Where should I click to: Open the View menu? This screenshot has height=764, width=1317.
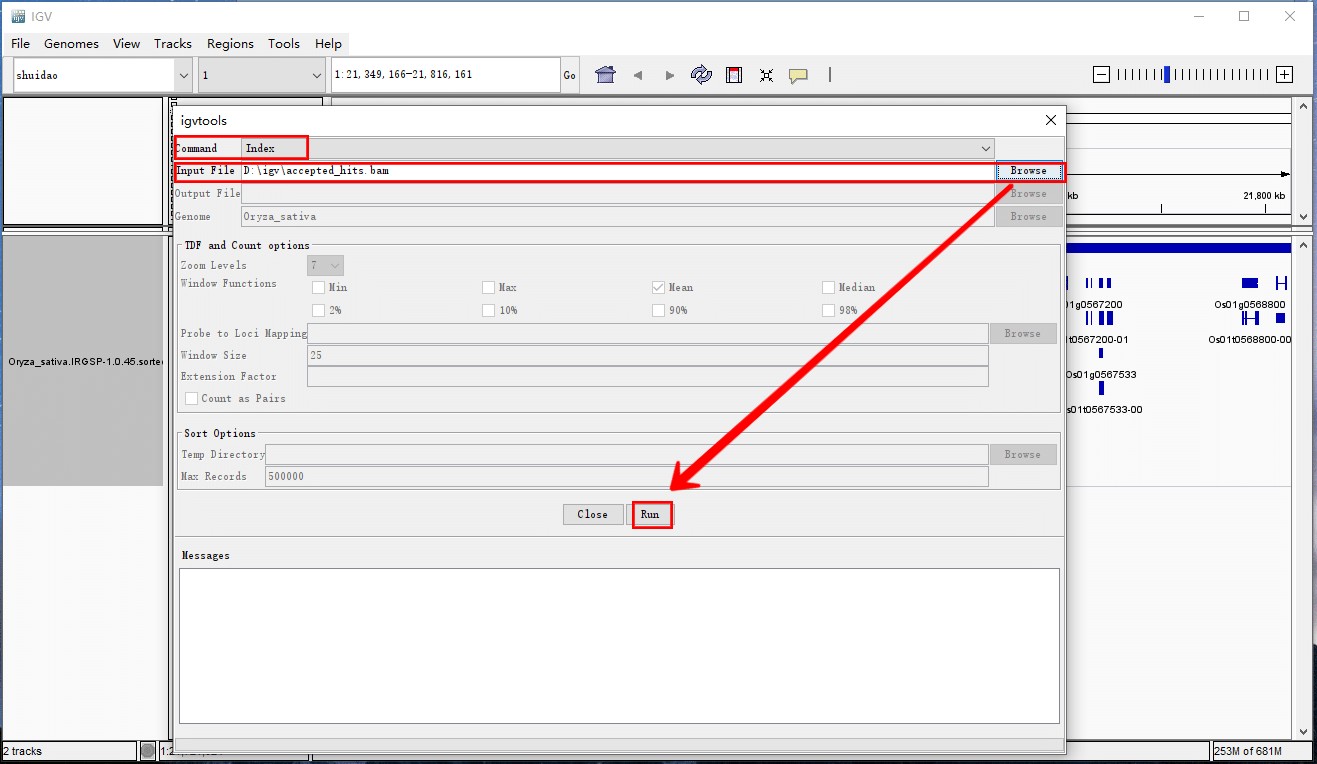coord(127,44)
